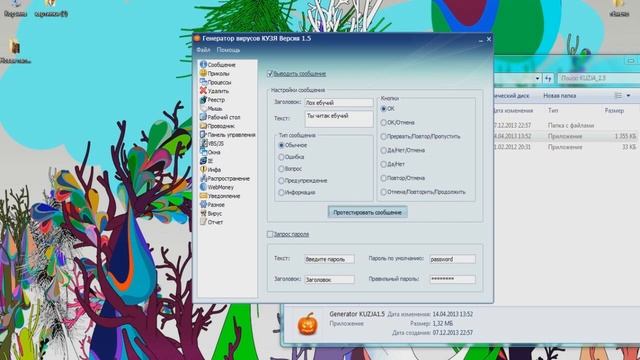Image resolution: width=640 pixels, height=360 pixels.
Task: Select the VBS/JS sidebar item
Action: pos(211,144)
